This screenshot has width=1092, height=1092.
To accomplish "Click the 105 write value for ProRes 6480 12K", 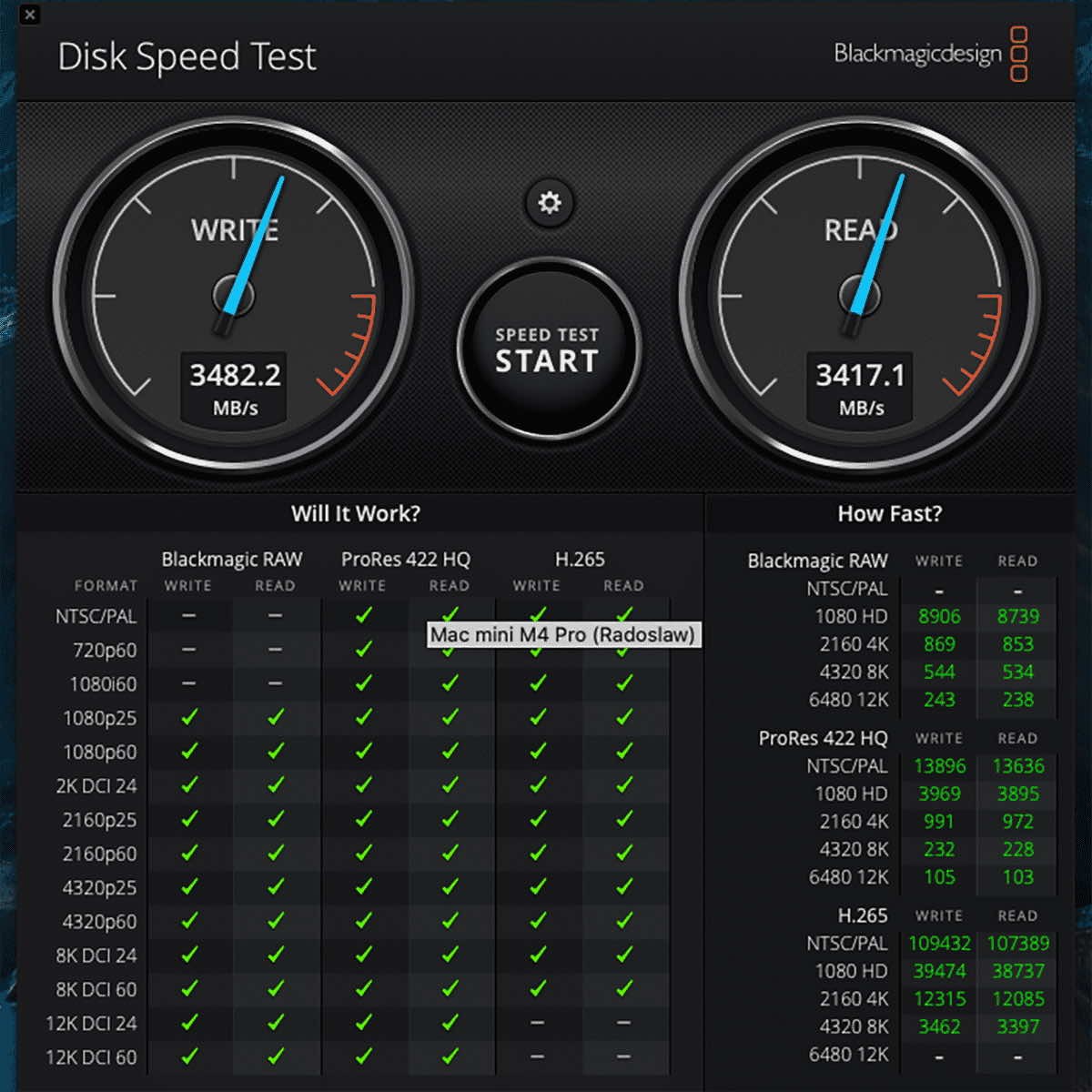I will pos(939,877).
